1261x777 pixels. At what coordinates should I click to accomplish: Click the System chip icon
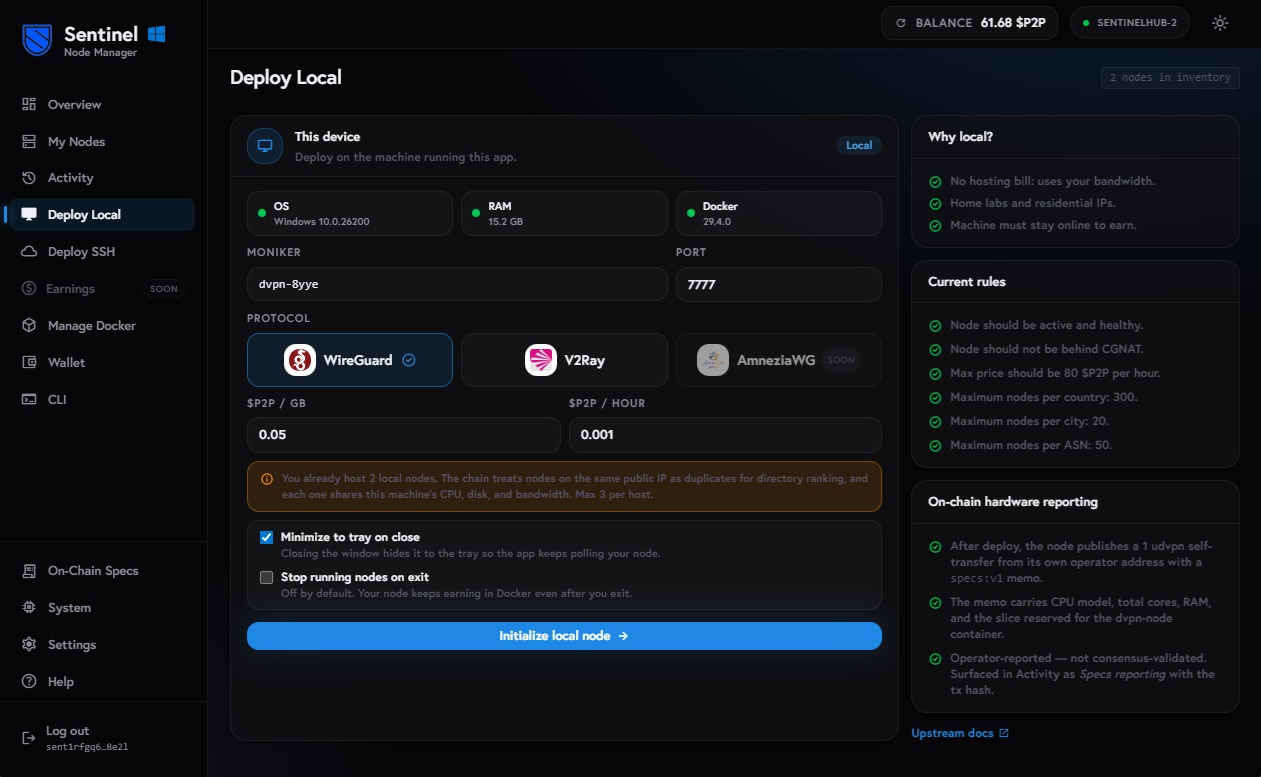pos(29,608)
